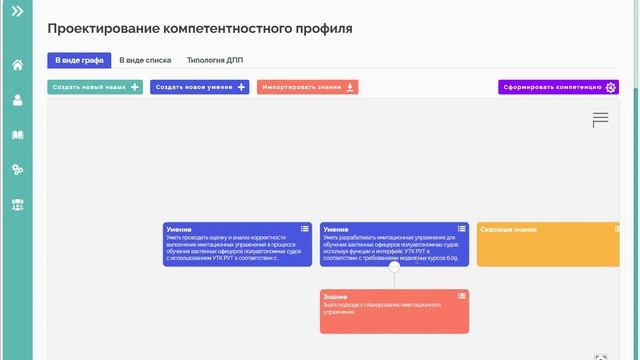Click 'Создать новое умение' button

(x=200, y=87)
